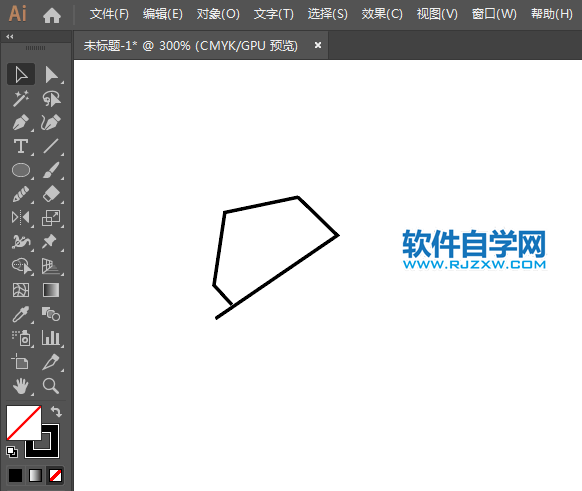Choose the Blend tool
Image resolution: width=582 pixels, height=491 pixels.
tap(52, 314)
